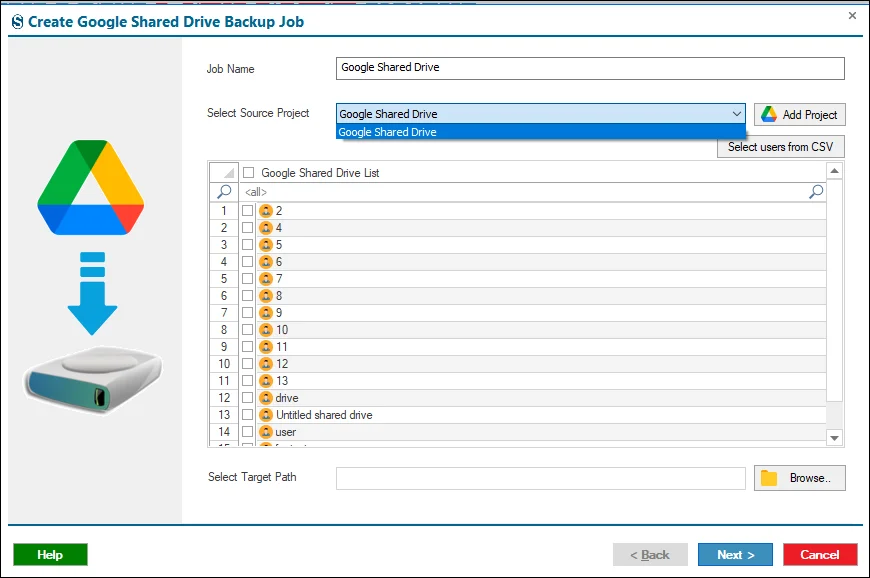Viewport: 870px width, 578px height.
Task: Click the user icon beside 'drive' entry
Action: point(266,398)
